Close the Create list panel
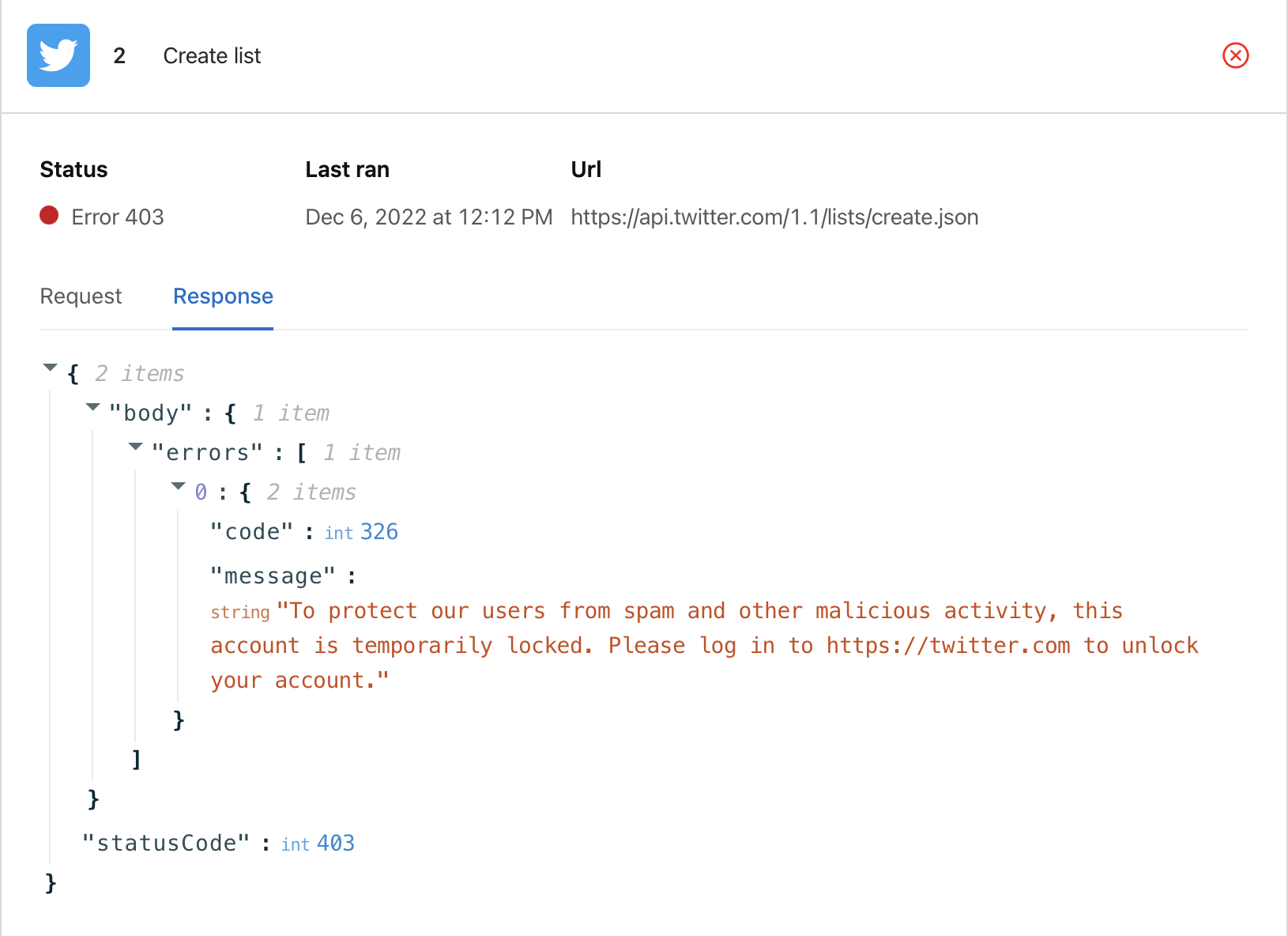The width and height of the screenshot is (1288, 936). [x=1235, y=55]
